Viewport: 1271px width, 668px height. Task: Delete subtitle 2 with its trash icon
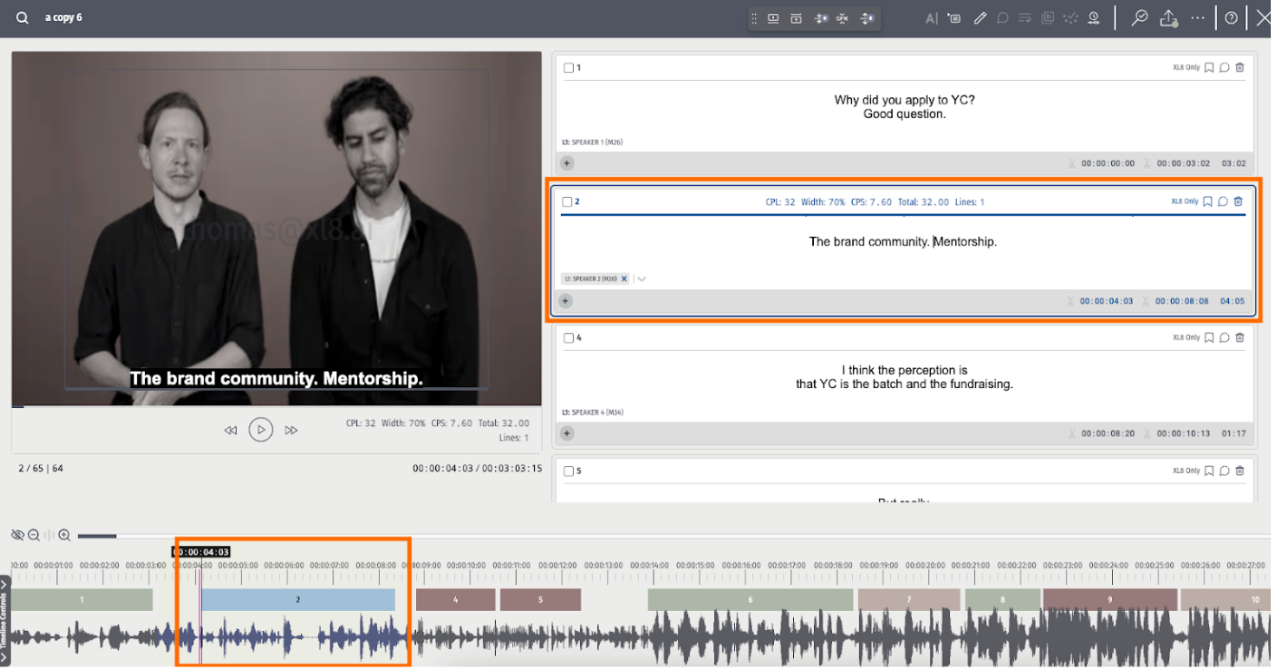coord(1238,201)
